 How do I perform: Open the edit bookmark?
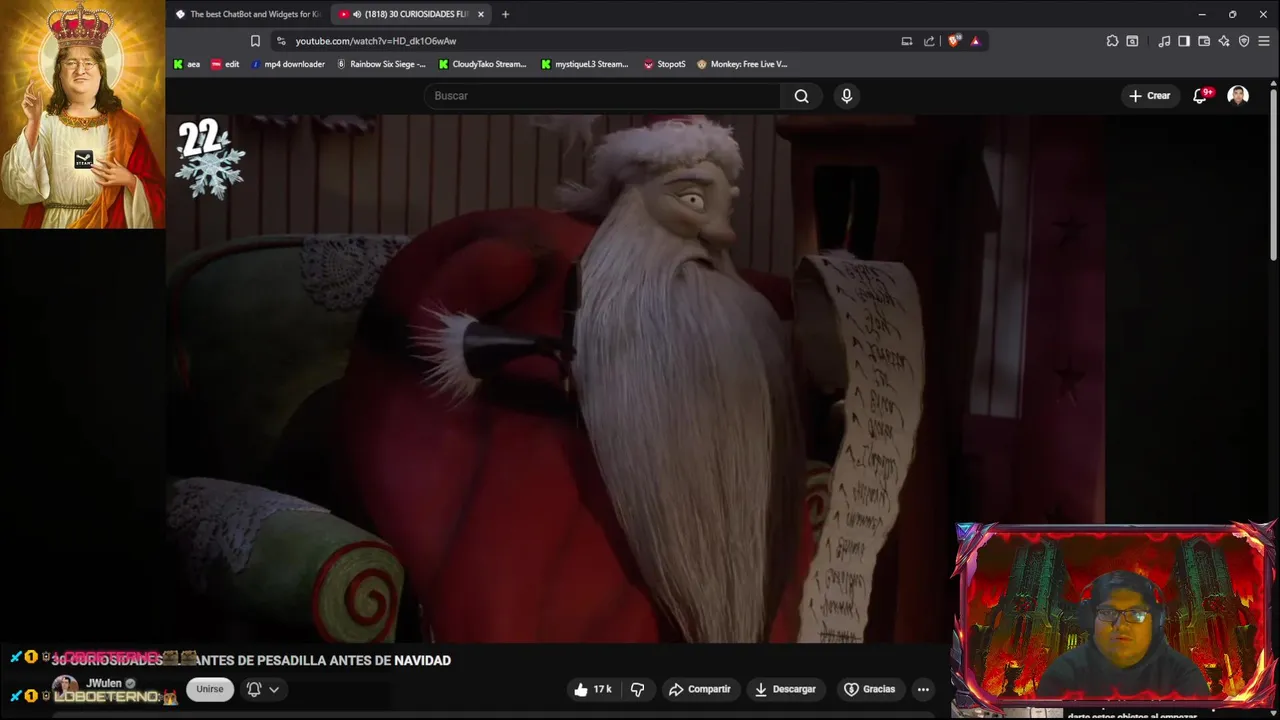click(x=225, y=64)
